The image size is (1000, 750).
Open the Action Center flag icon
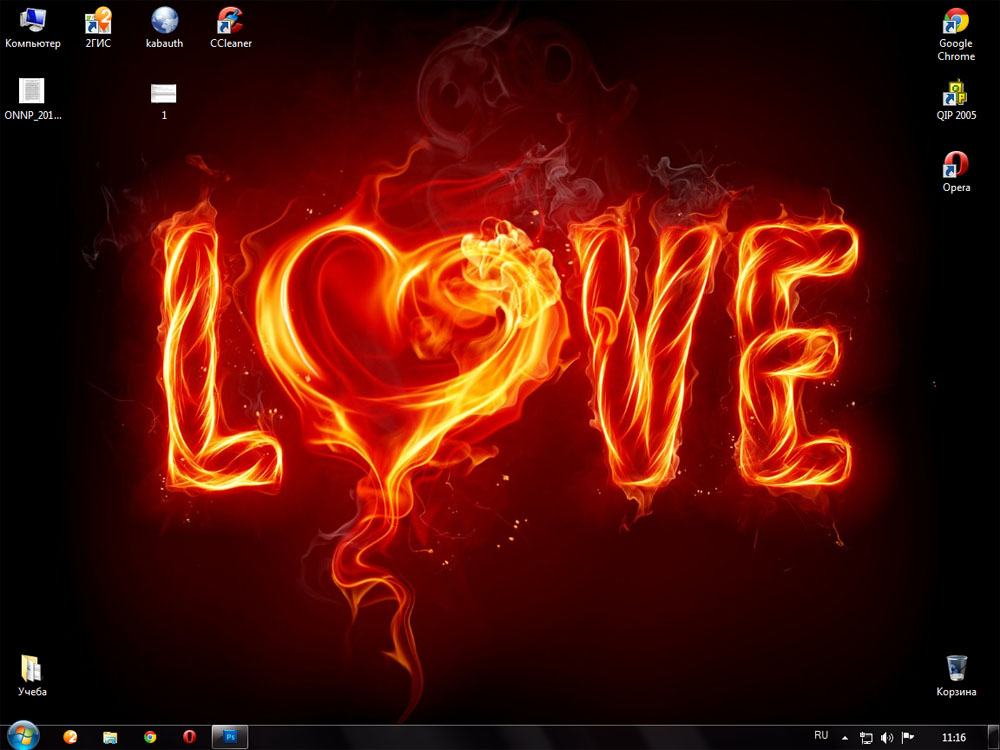pyautogui.click(x=908, y=738)
